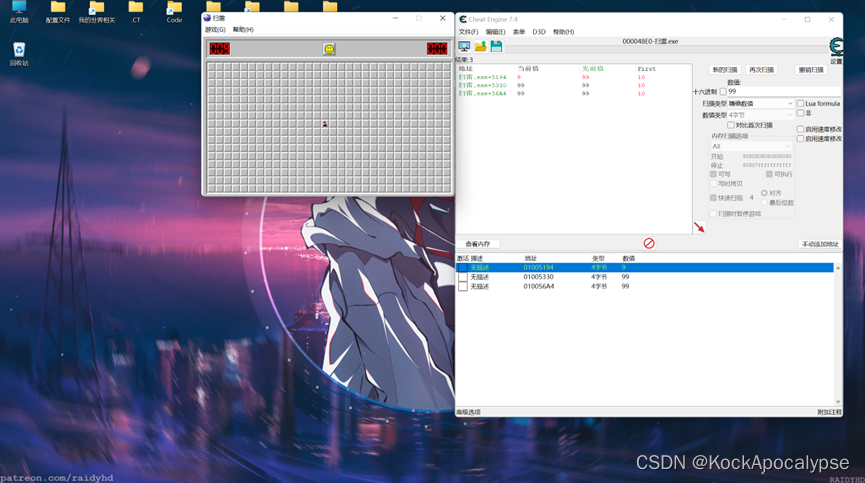Select the result row 扫雷.exe+5194
This screenshot has width=865, height=483.
pos(574,77)
